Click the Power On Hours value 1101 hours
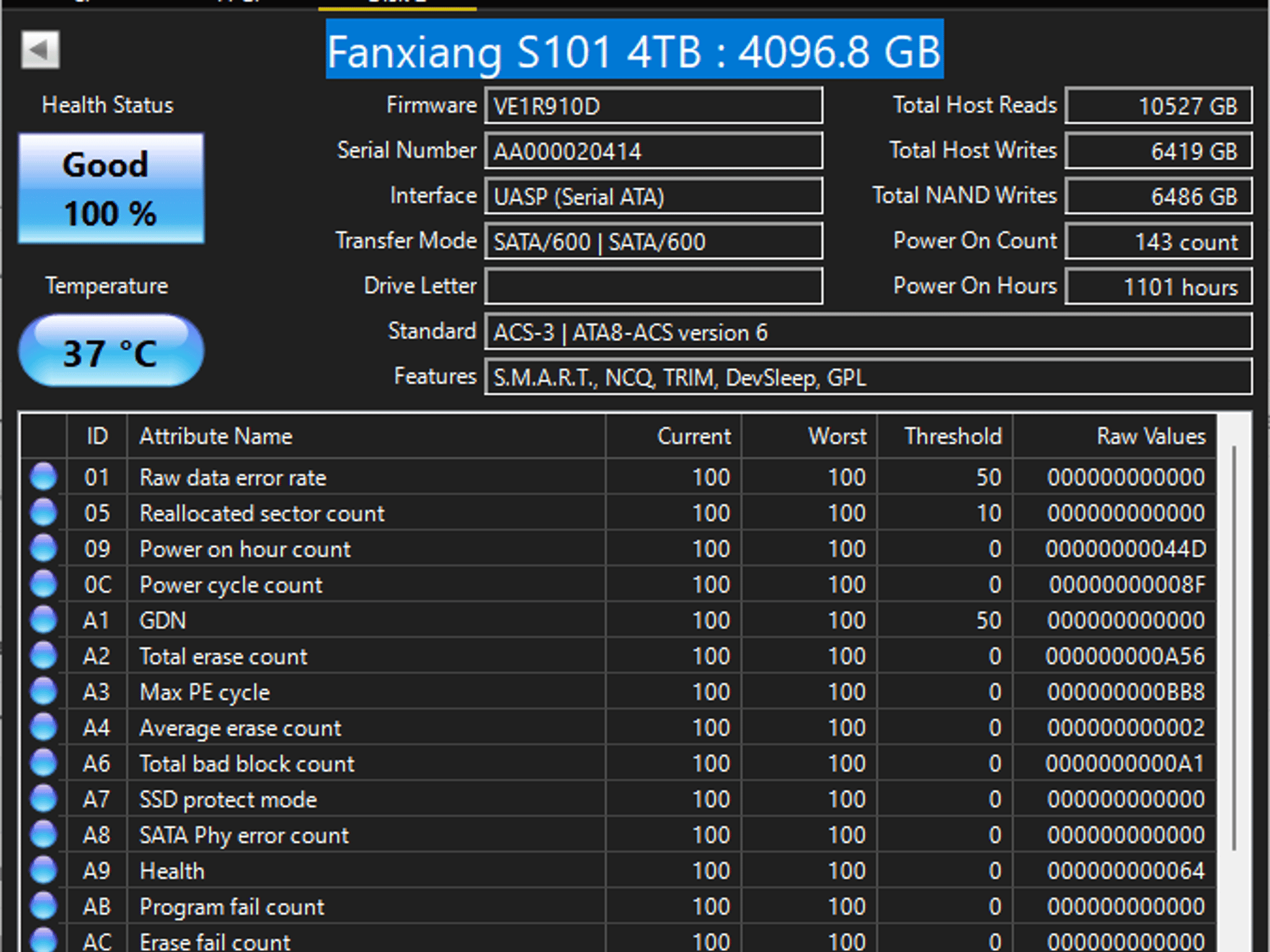 (x=1158, y=286)
